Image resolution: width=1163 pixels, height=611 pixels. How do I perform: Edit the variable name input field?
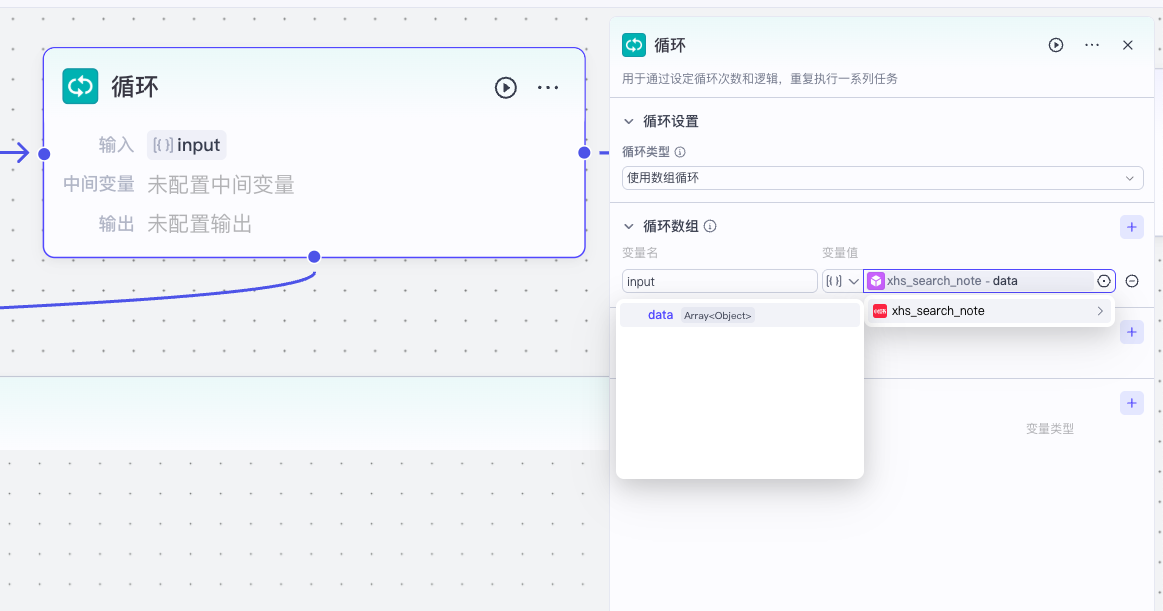coord(719,281)
